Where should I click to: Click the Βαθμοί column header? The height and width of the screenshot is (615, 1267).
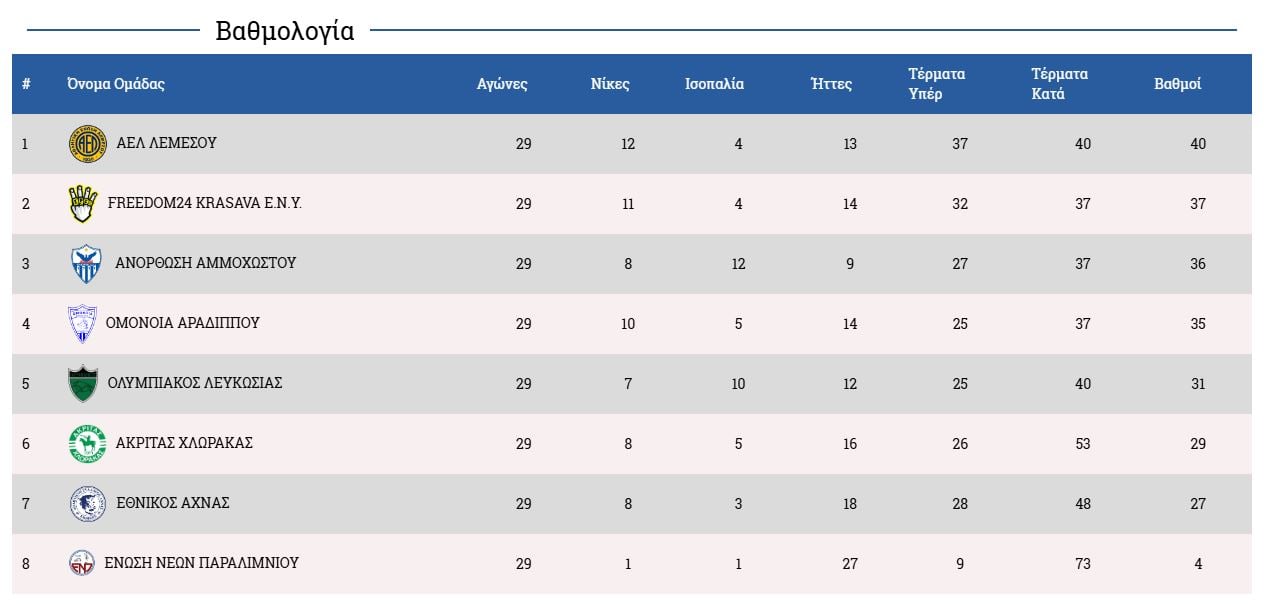click(1177, 84)
